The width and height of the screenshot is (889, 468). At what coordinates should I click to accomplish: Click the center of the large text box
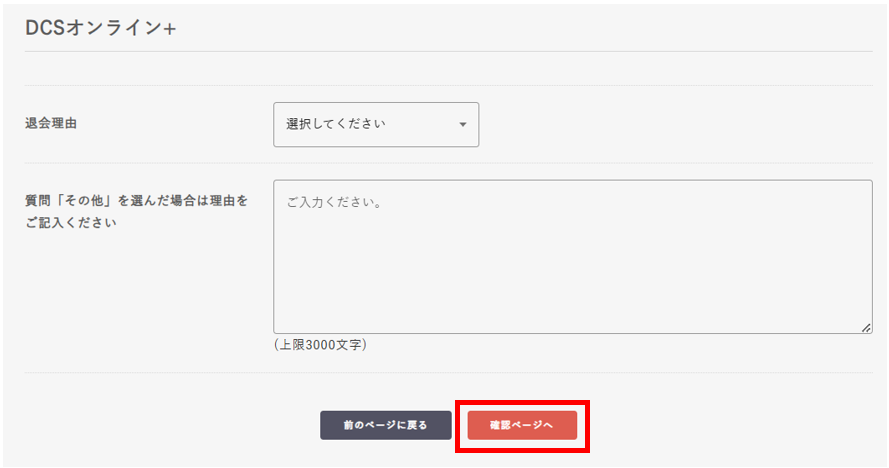pos(572,256)
